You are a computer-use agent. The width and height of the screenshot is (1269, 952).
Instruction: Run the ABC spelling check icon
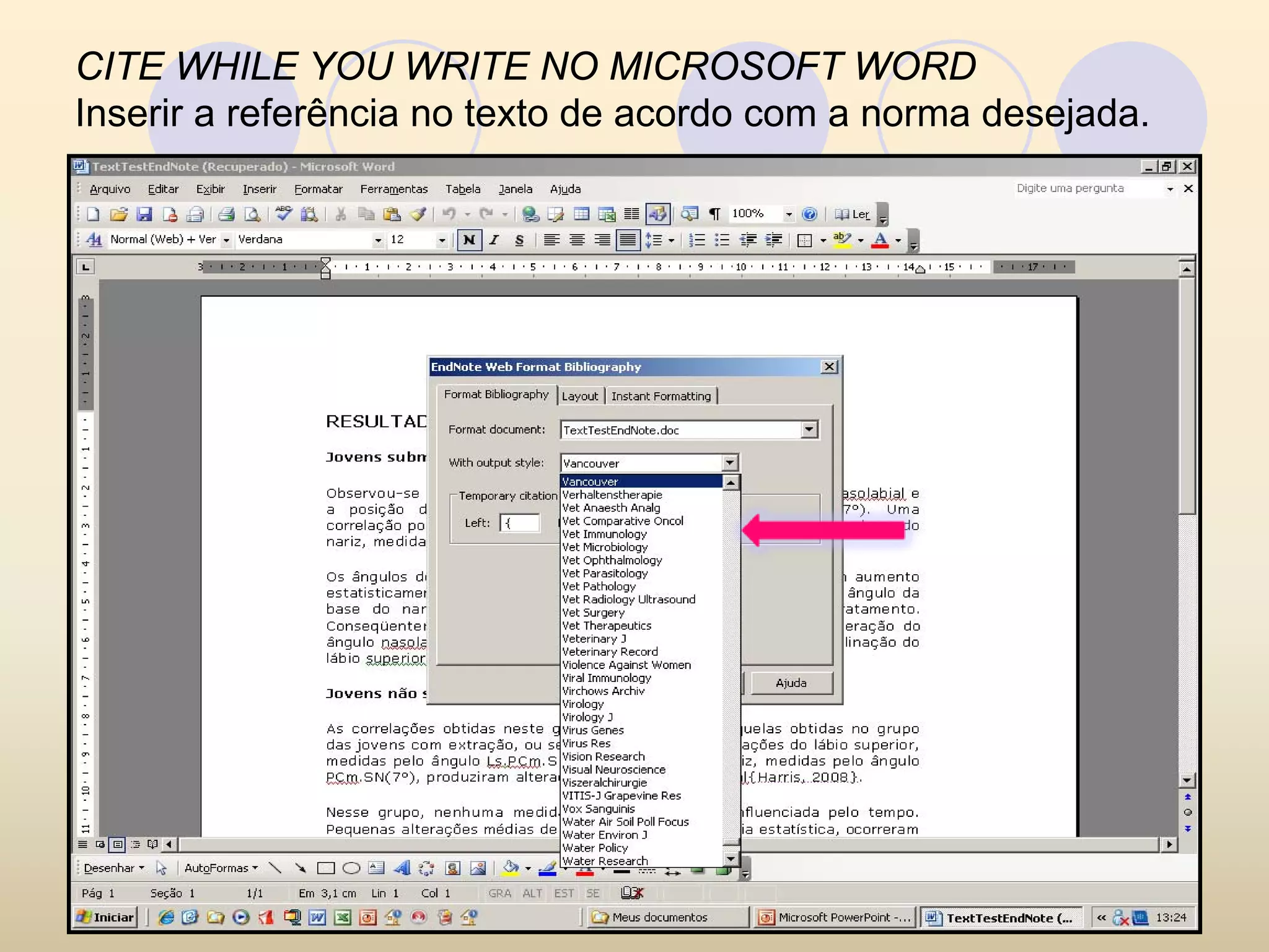coord(284,214)
